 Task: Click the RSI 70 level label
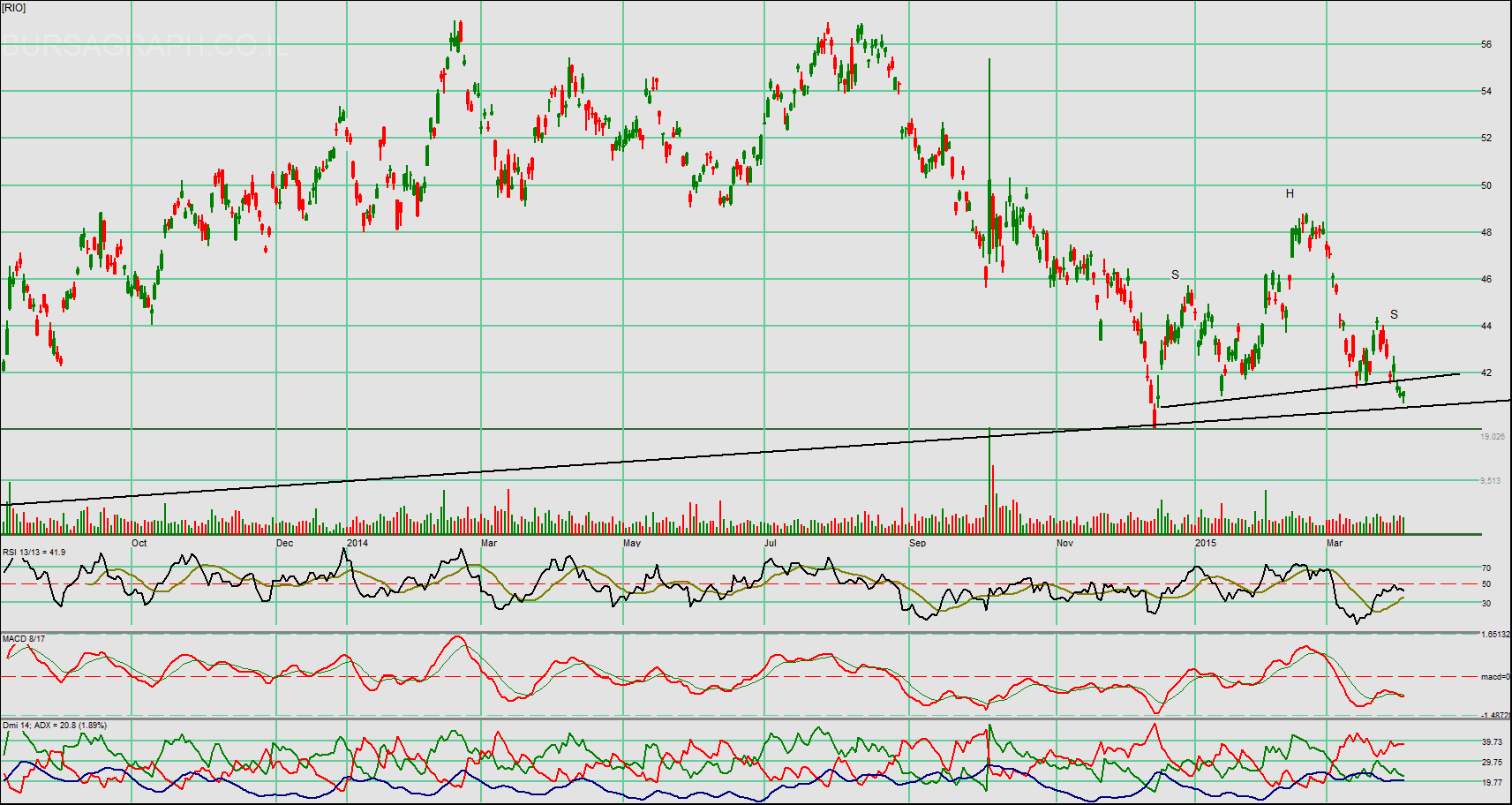1486,568
